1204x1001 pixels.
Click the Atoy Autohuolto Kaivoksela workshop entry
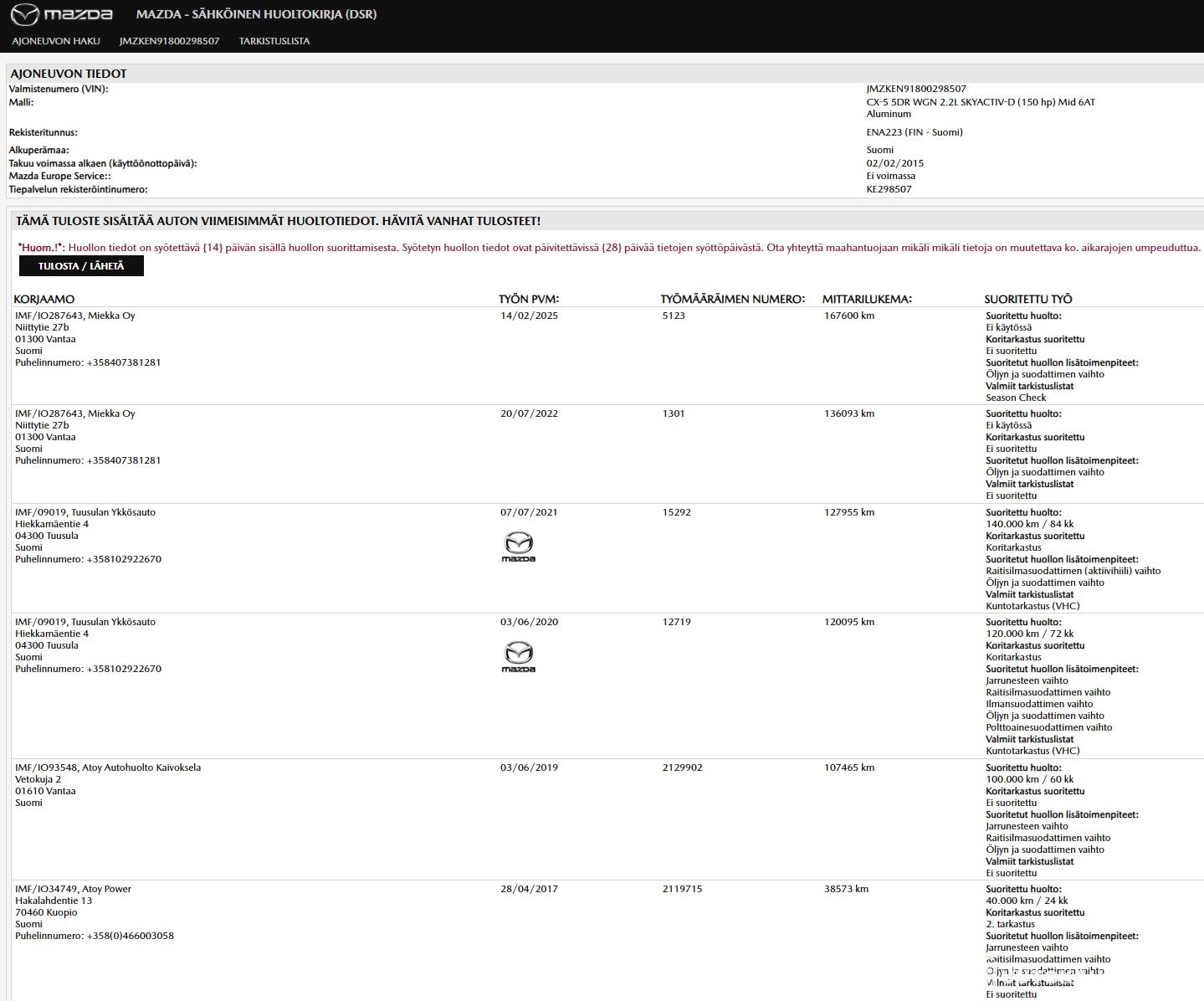pos(108,767)
